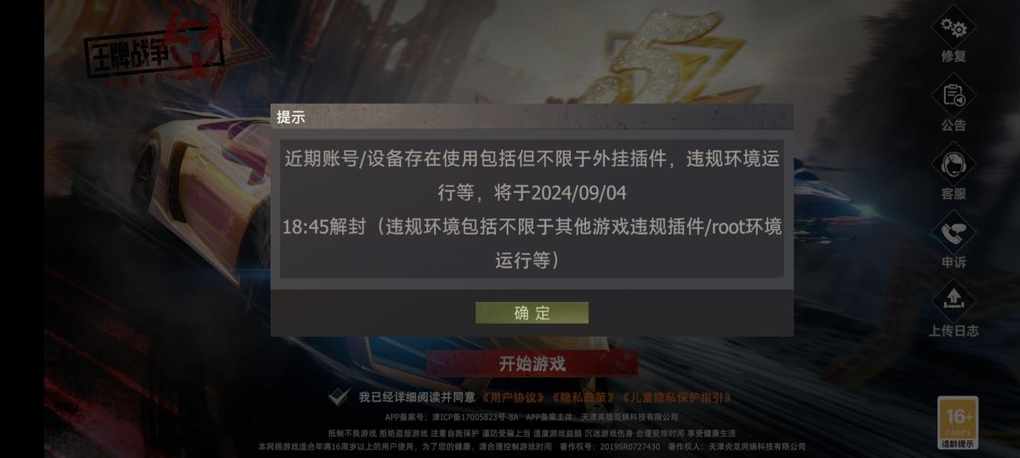
Task: Tap the 上传日志 upload log icon
Action: click(x=953, y=301)
